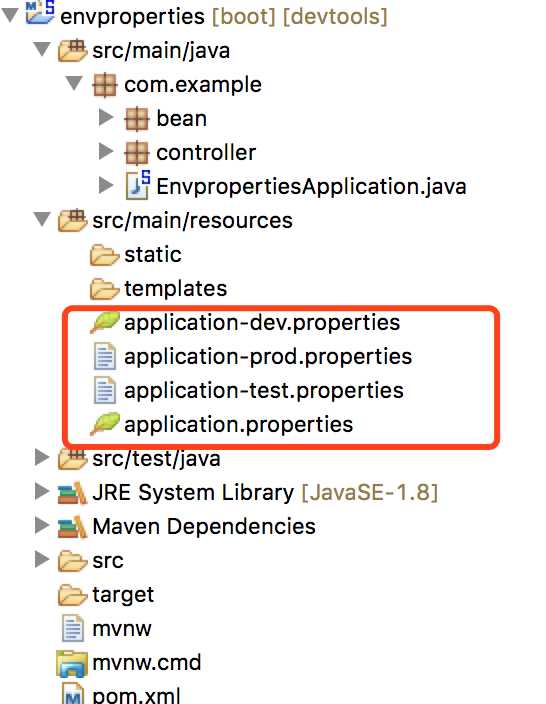Image resolution: width=546 pixels, height=704 pixels.
Task: Collapse the src/main/java source folder
Action: (x=42, y=49)
